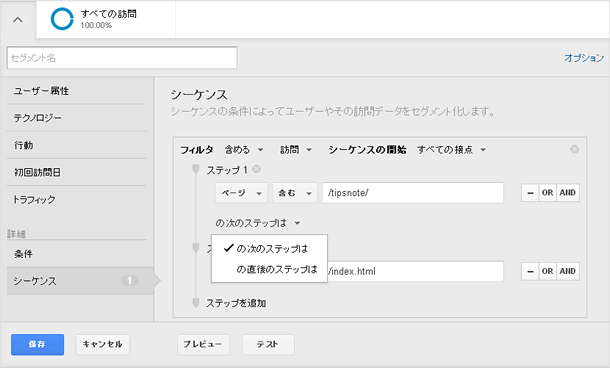Click the ステップ 1 label
Screen dimensions: 610x368
coord(227,170)
